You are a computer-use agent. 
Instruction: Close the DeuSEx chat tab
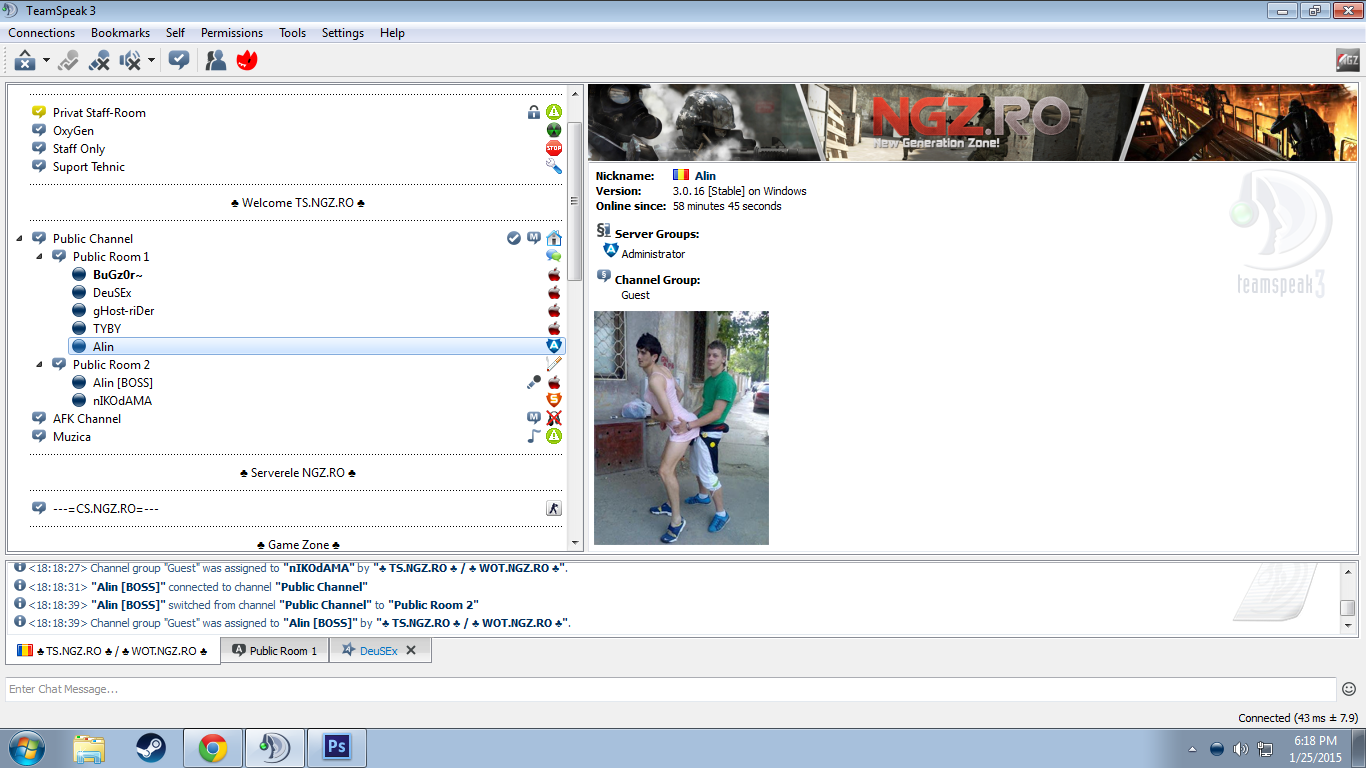click(411, 650)
